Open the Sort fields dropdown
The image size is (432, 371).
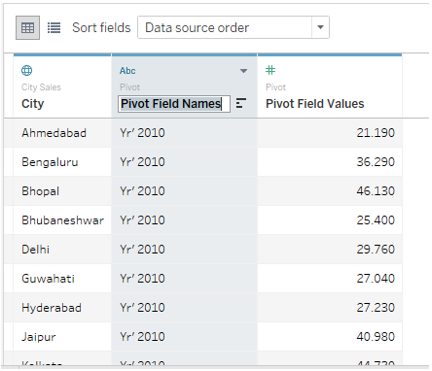click(233, 27)
